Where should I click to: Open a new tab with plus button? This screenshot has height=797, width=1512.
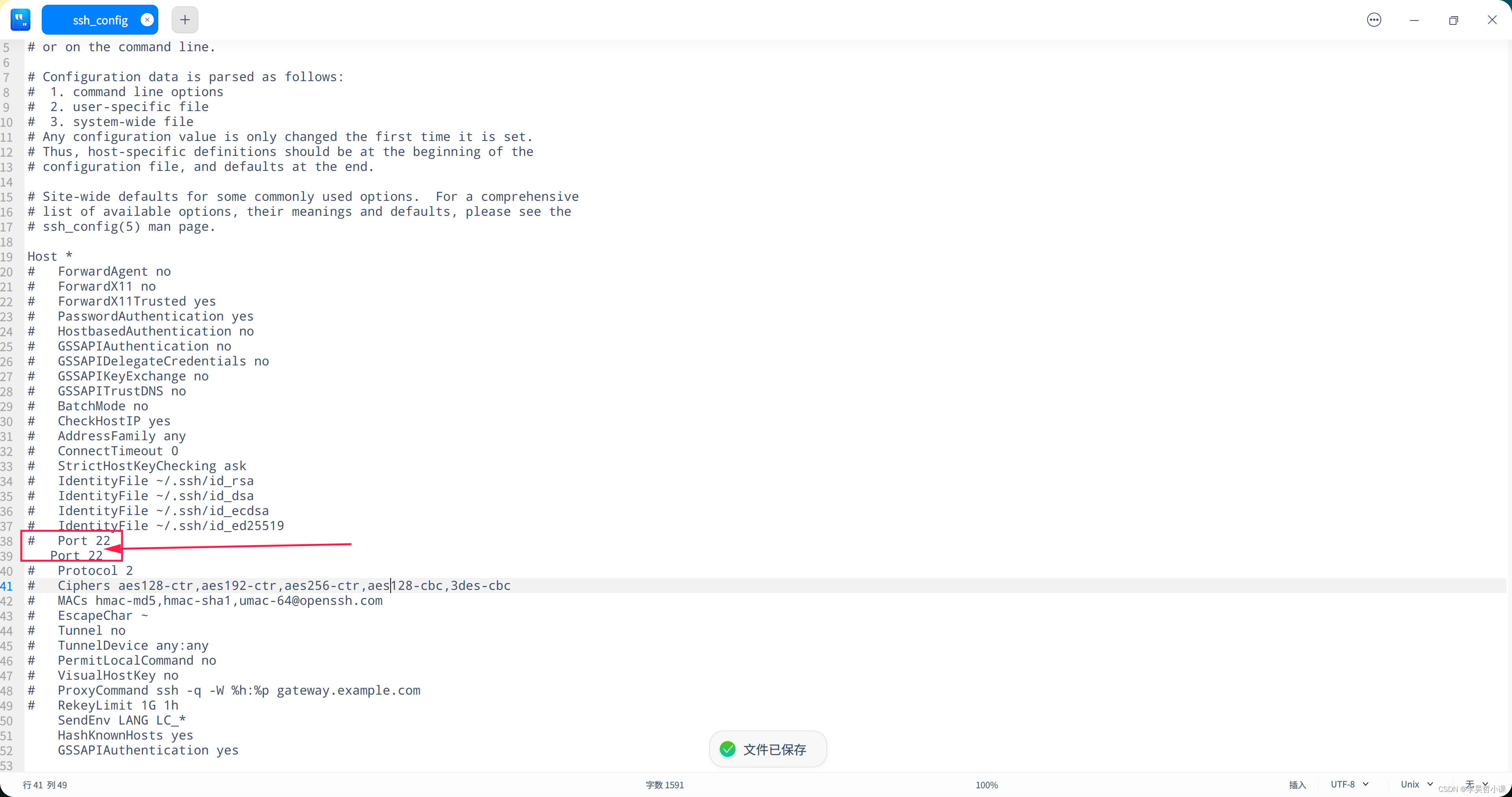[x=185, y=20]
